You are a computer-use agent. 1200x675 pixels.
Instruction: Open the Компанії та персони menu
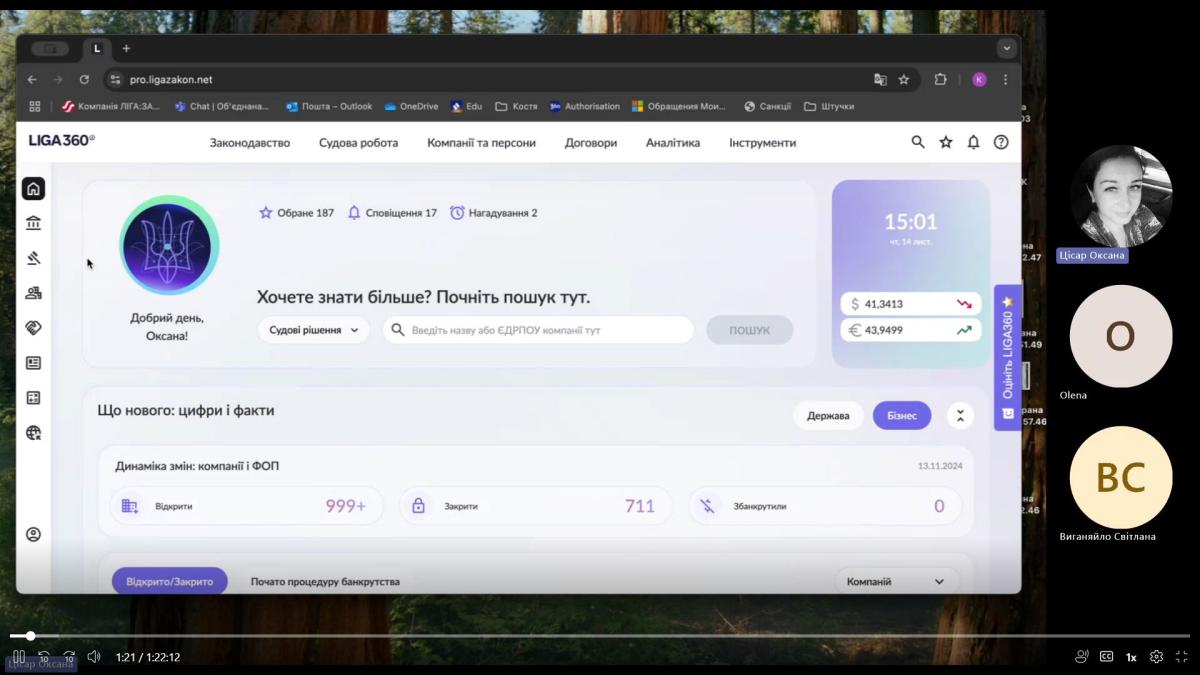481,142
